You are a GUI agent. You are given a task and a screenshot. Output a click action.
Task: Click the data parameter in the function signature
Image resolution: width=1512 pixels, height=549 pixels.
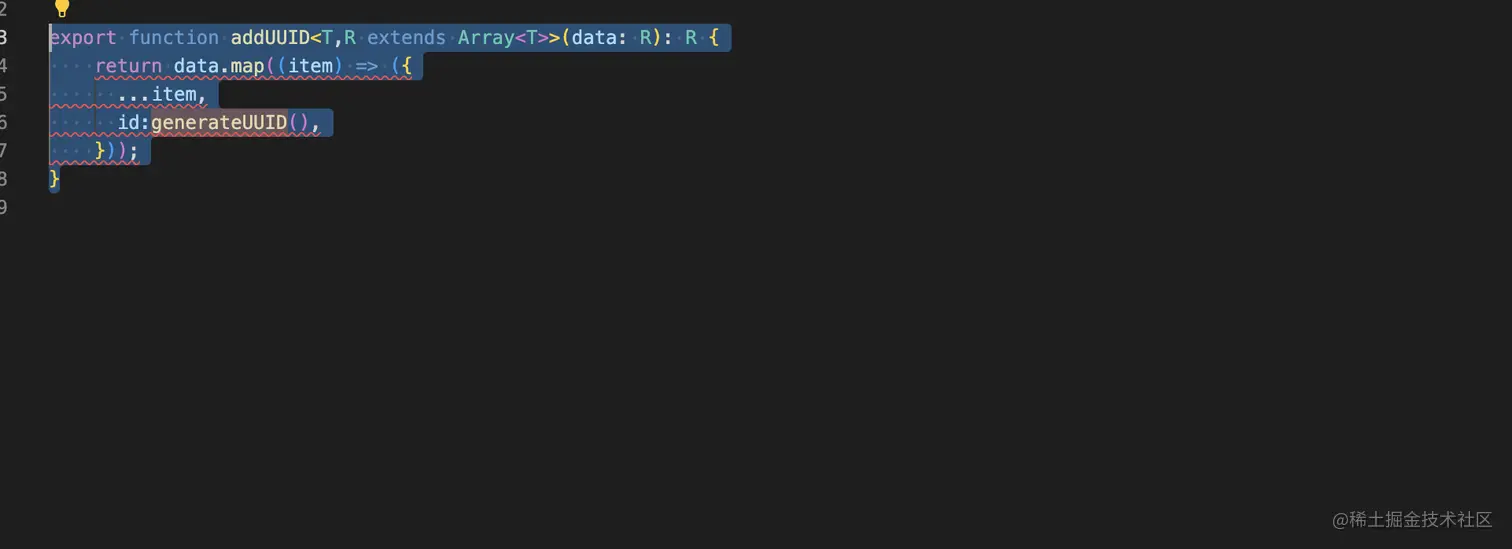tap(594, 38)
